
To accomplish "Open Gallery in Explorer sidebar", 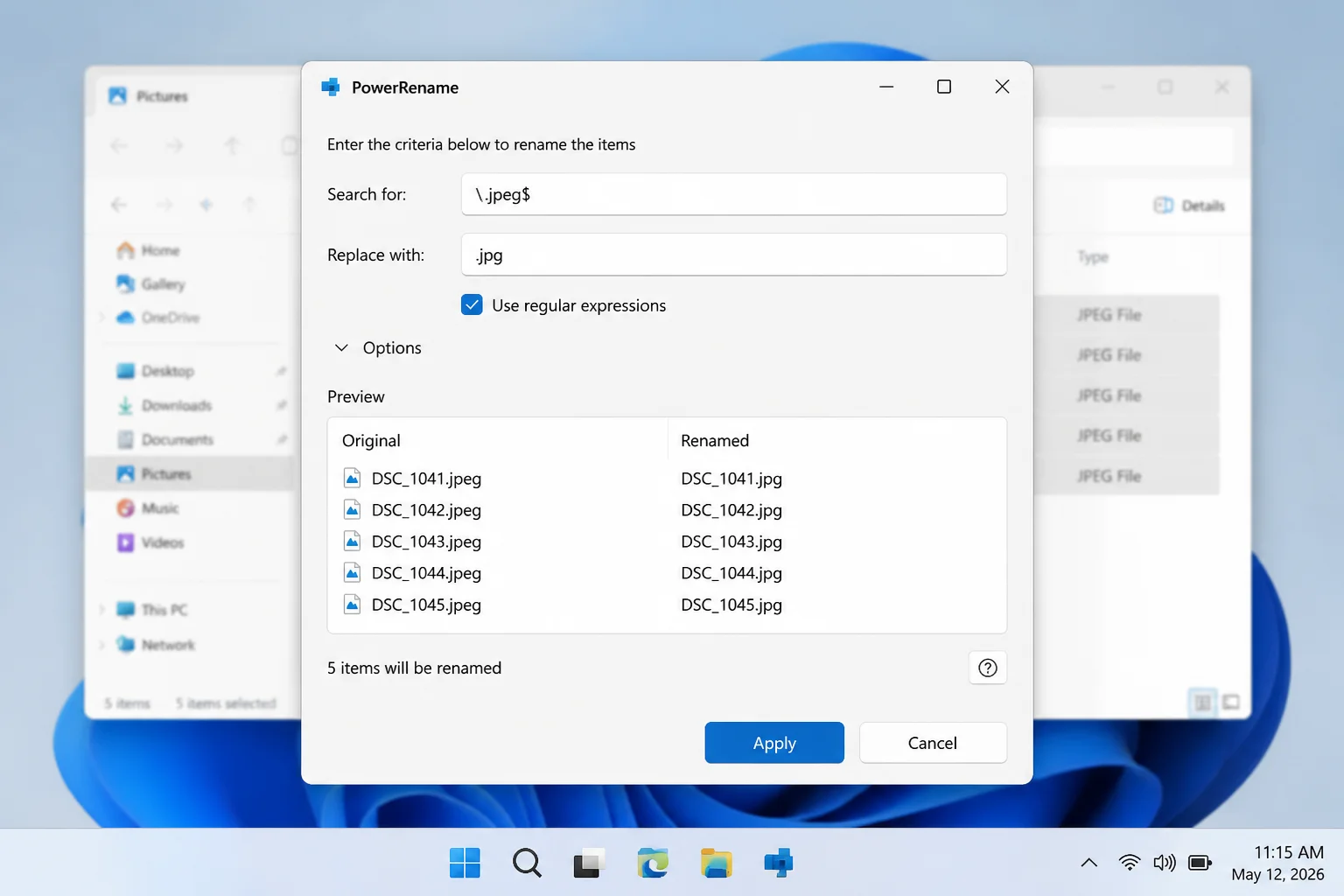I will pyautogui.click(x=151, y=284).
